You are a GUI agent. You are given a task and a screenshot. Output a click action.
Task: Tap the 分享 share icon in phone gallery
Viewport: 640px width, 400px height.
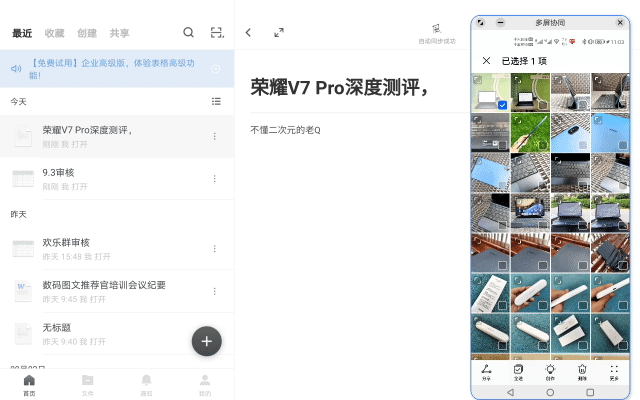click(x=486, y=372)
